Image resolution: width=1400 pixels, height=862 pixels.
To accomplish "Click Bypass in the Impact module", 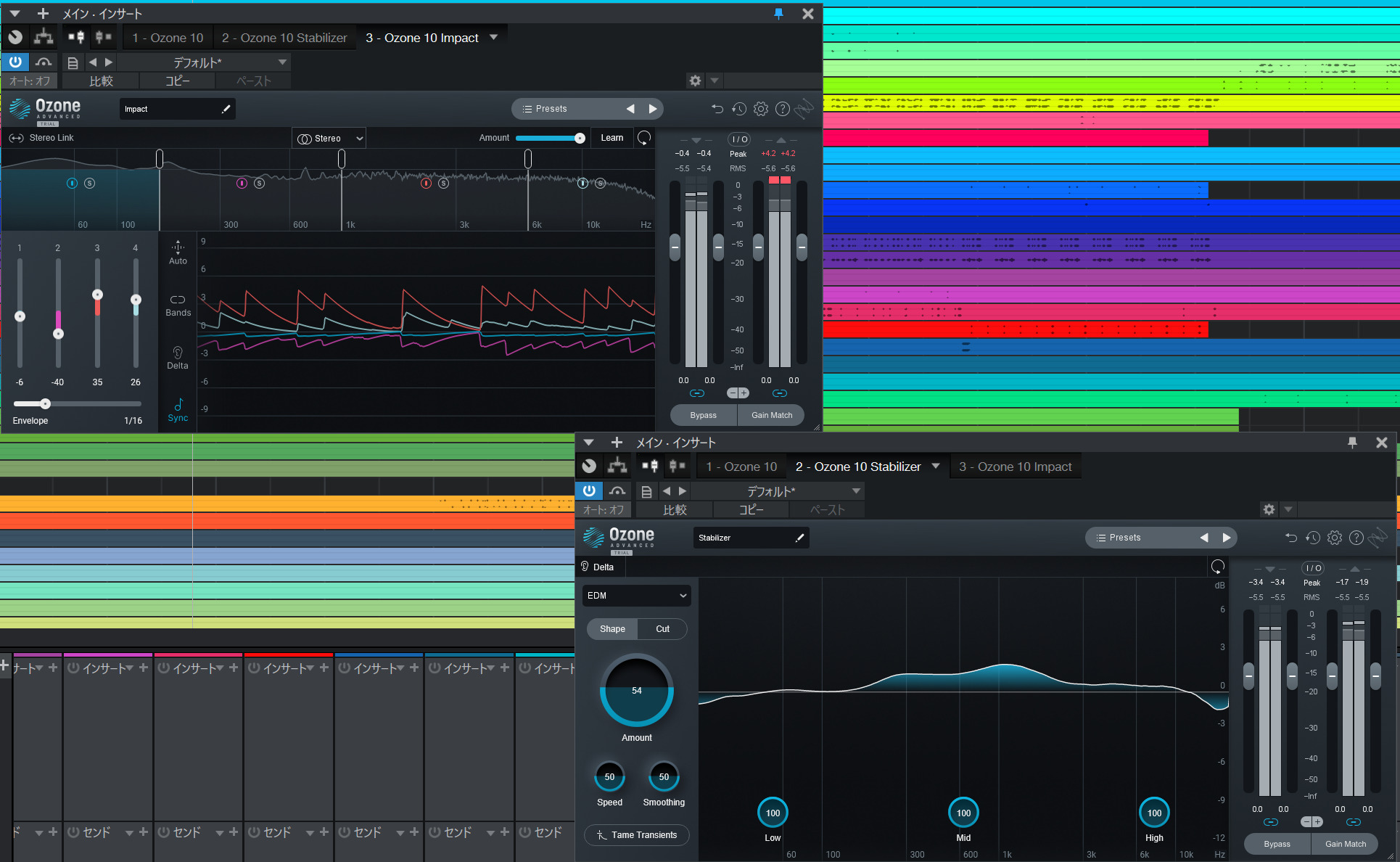I will [x=703, y=415].
